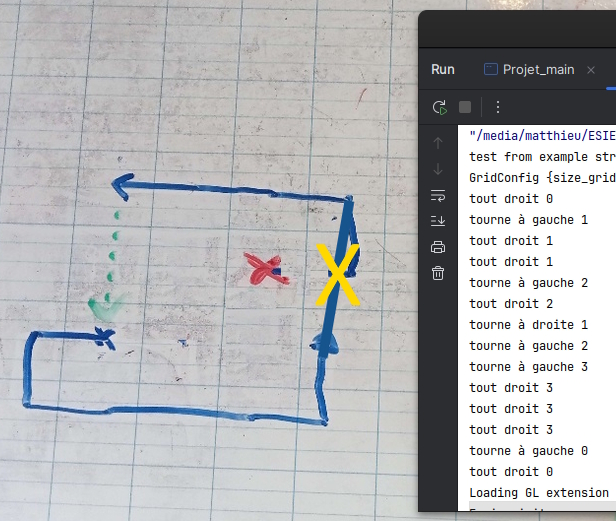Click the Print output icon
This screenshot has width=616, height=521.
pos(438,247)
